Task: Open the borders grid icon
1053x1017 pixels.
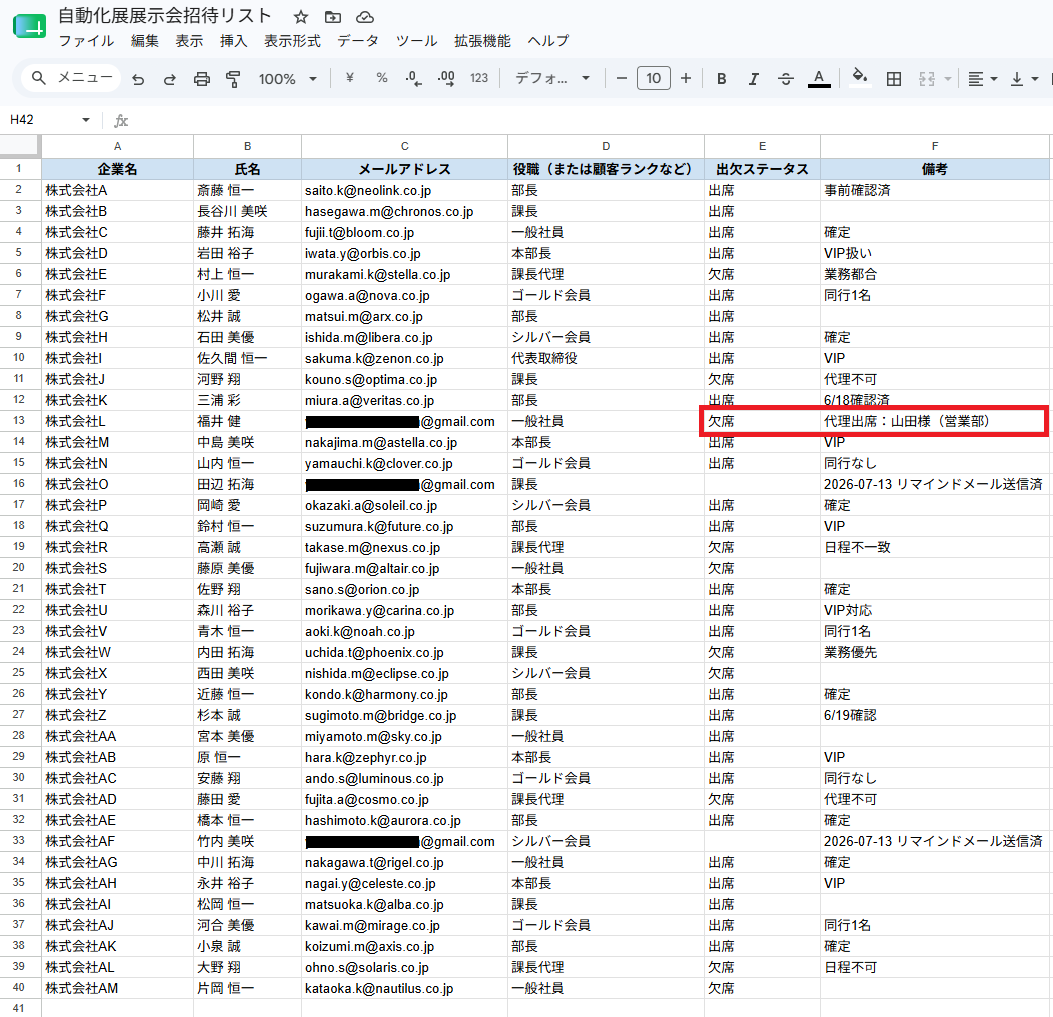Action: [x=894, y=79]
